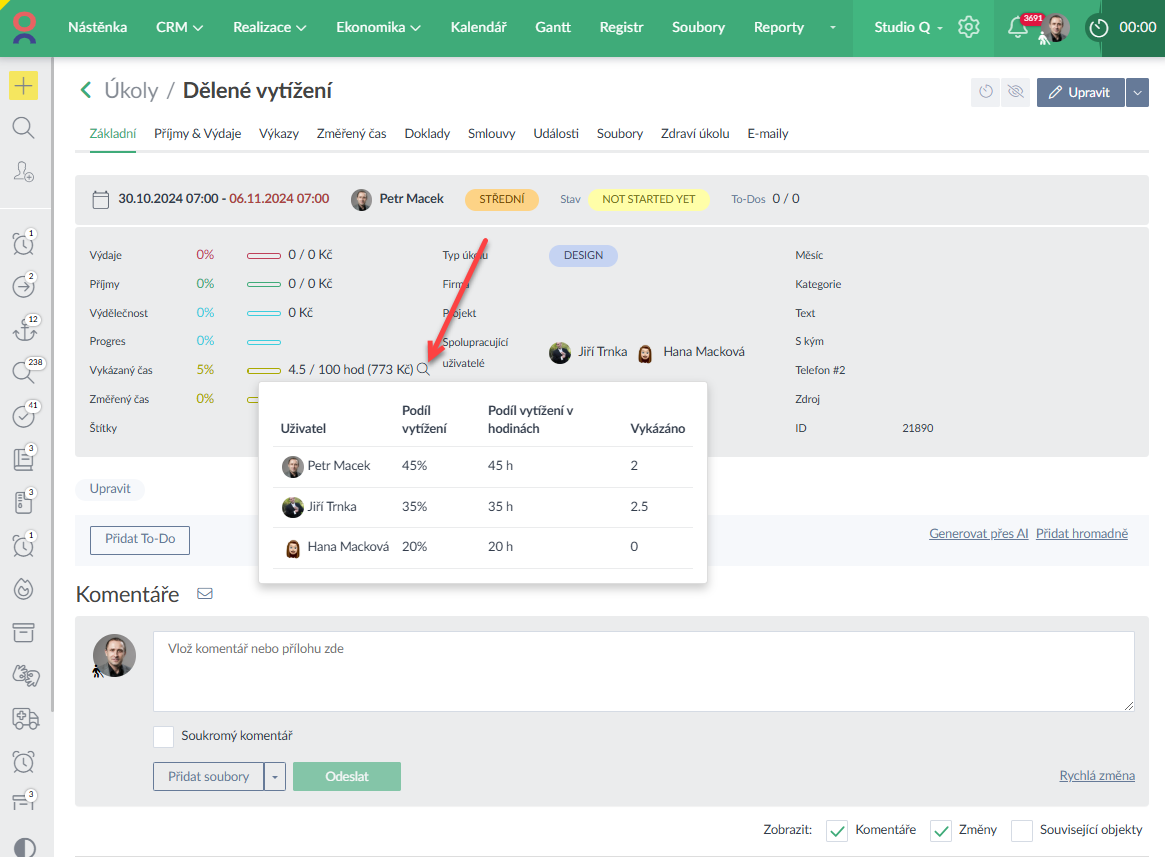Click the yellow plus add button in sidebar
The width and height of the screenshot is (1165, 857).
(x=23, y=86)
